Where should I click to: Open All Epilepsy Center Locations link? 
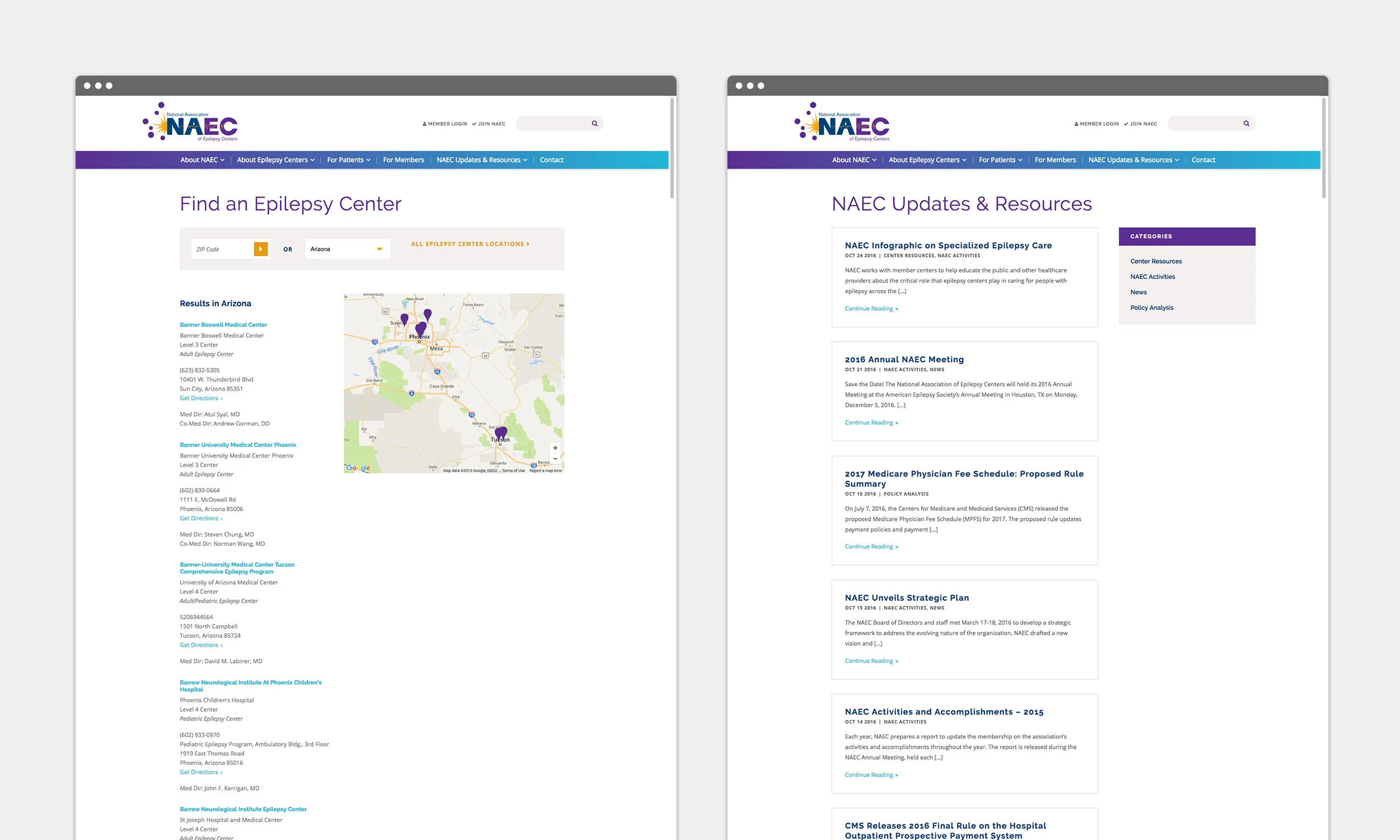click(470, 244)
